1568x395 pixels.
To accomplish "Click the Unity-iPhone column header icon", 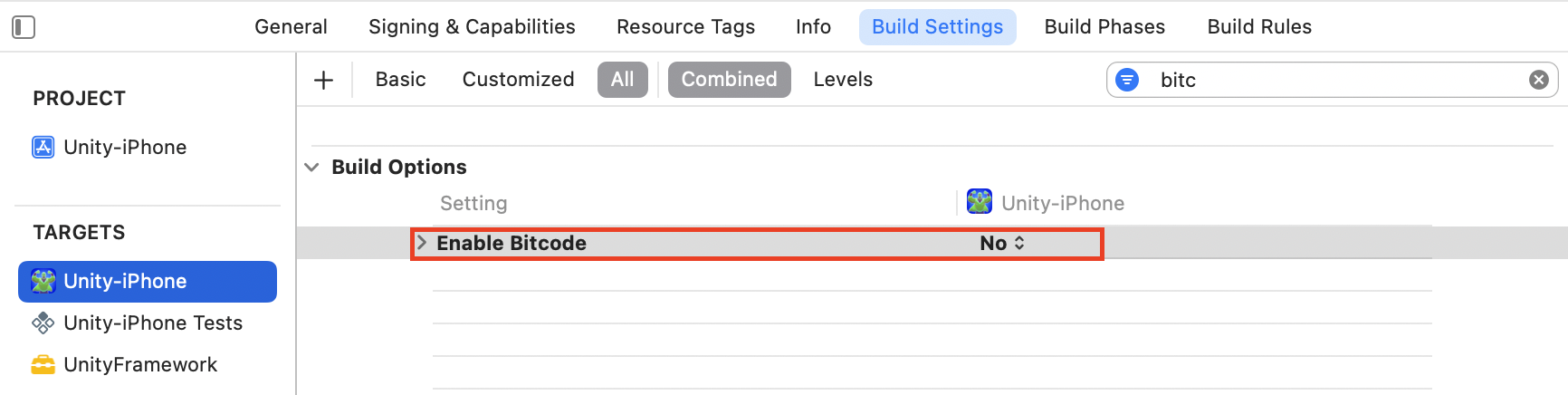I will point(979,201).
